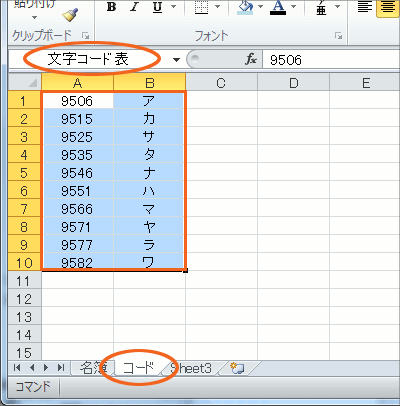The width and height of the screenshot is (400, 406).
Task: Click cell containing 9577
Action: tap(77, 244)
